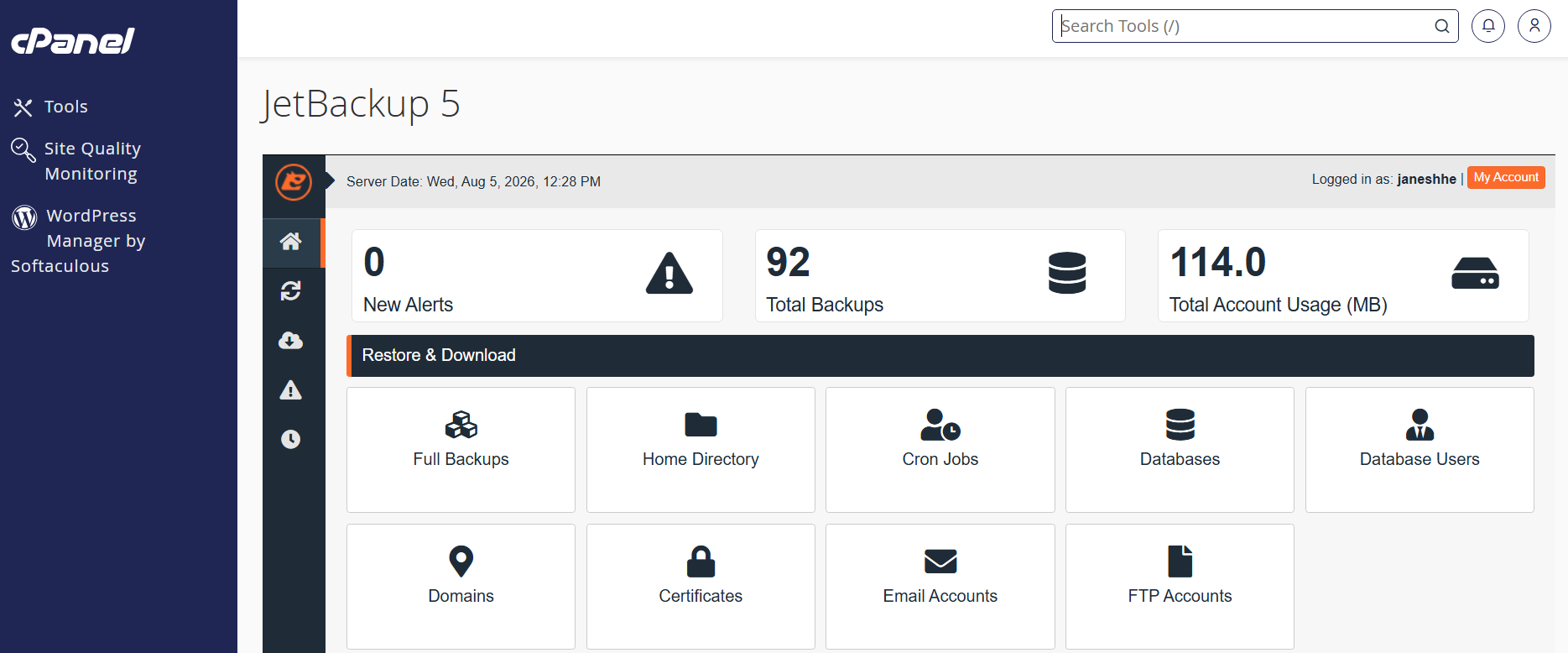The height and width of the screenshot is (653, 1568).
Task: Click the search magnifier icon
Action: (1442, 26)
